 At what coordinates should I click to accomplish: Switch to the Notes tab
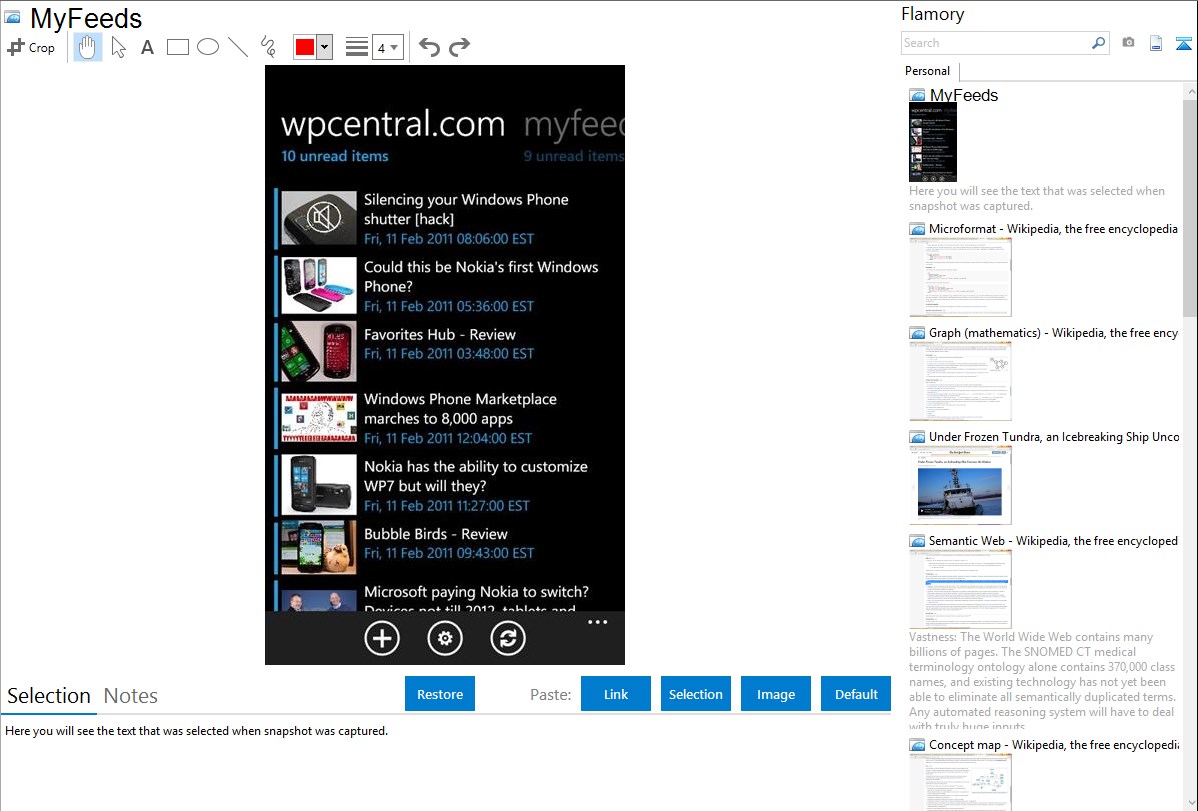tap(131, 696)
